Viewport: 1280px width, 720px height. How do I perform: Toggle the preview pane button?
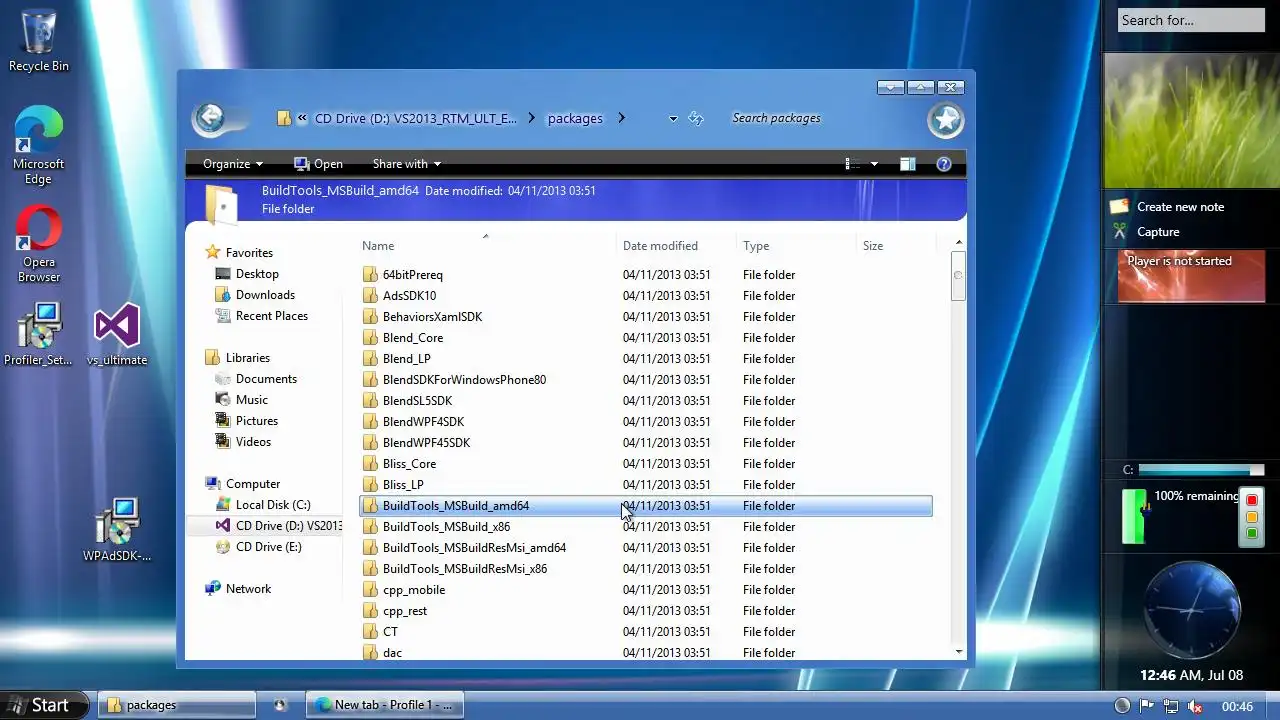tap(908, 164)
